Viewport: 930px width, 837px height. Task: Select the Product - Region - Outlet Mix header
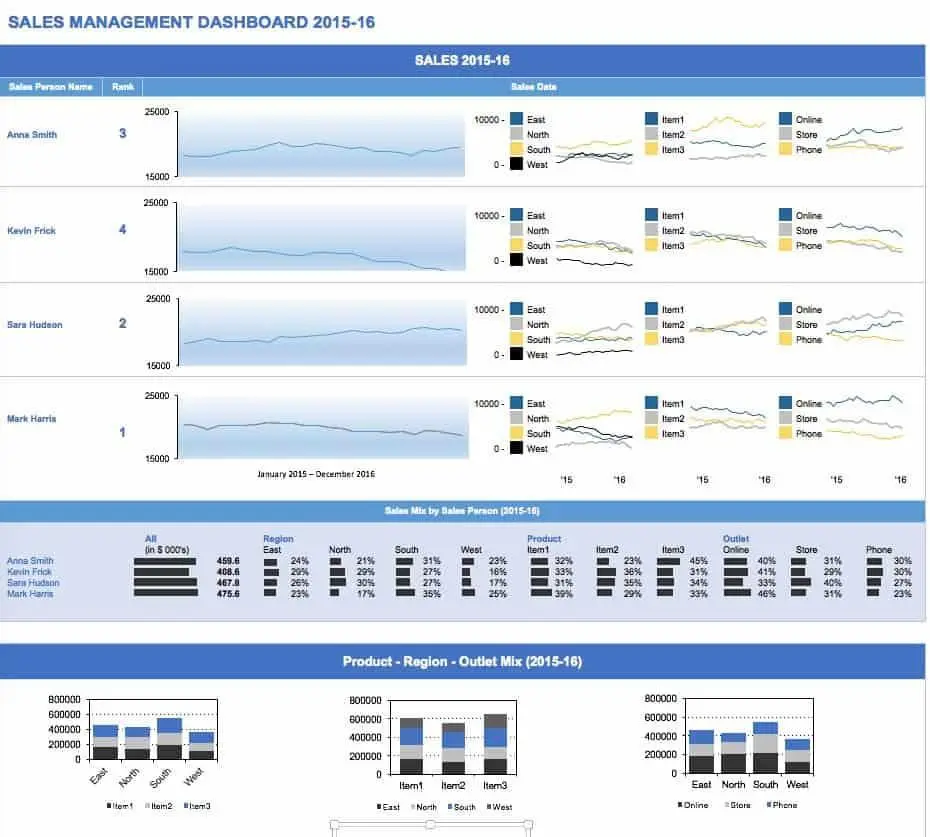pyautogui.click(x=465, y=661)
